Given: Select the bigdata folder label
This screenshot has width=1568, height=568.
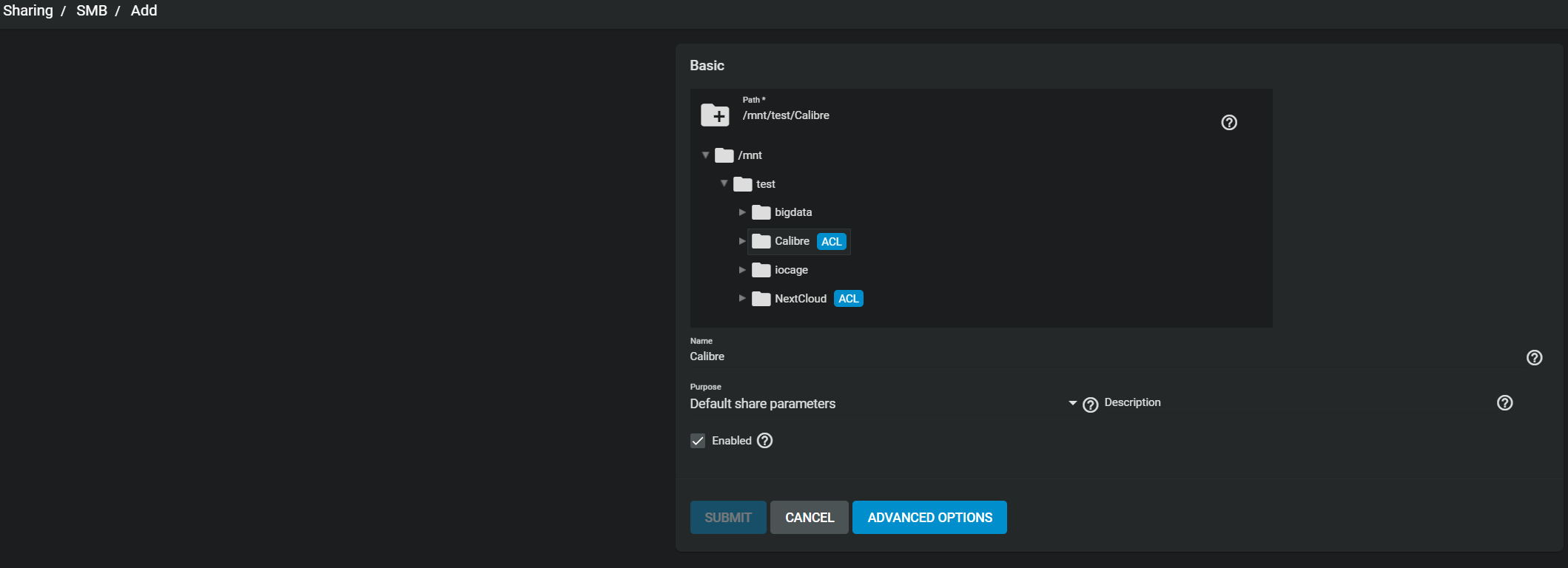Looking at the screenshot, I should coord(793,212).
